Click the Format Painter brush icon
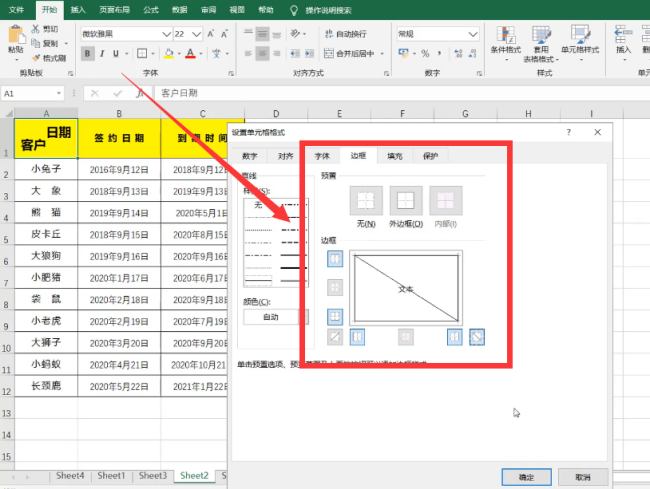The width and height of the screenshot is (650, 489). pyautogui.click(x=36, y=58)
